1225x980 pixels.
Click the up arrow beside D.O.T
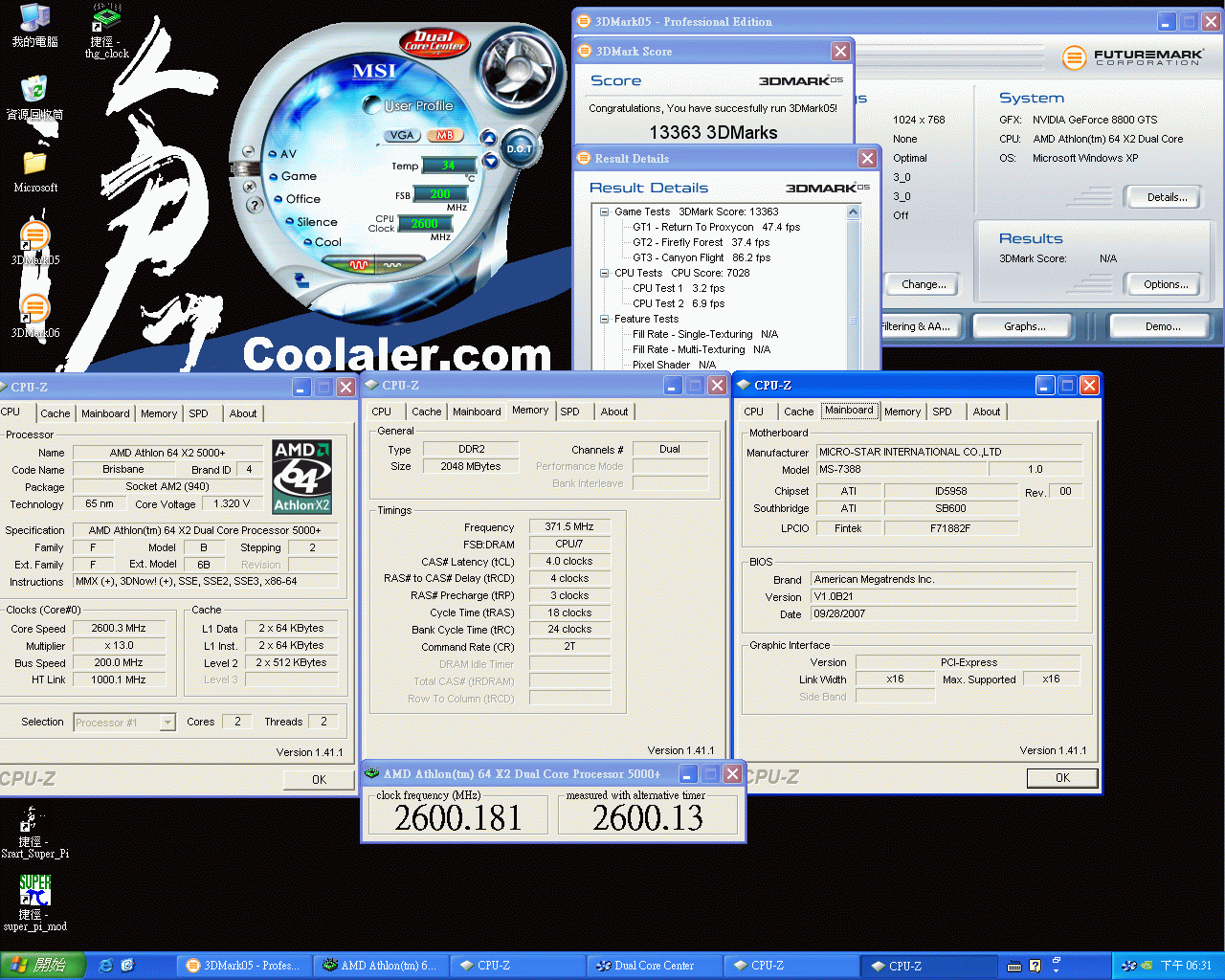click(488, 139)
